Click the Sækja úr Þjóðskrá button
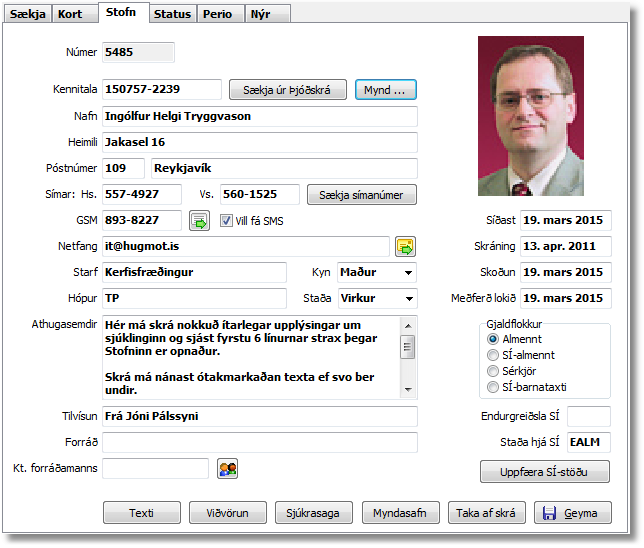Viewport: 644px width, 548px height. (x=288, y=90)
